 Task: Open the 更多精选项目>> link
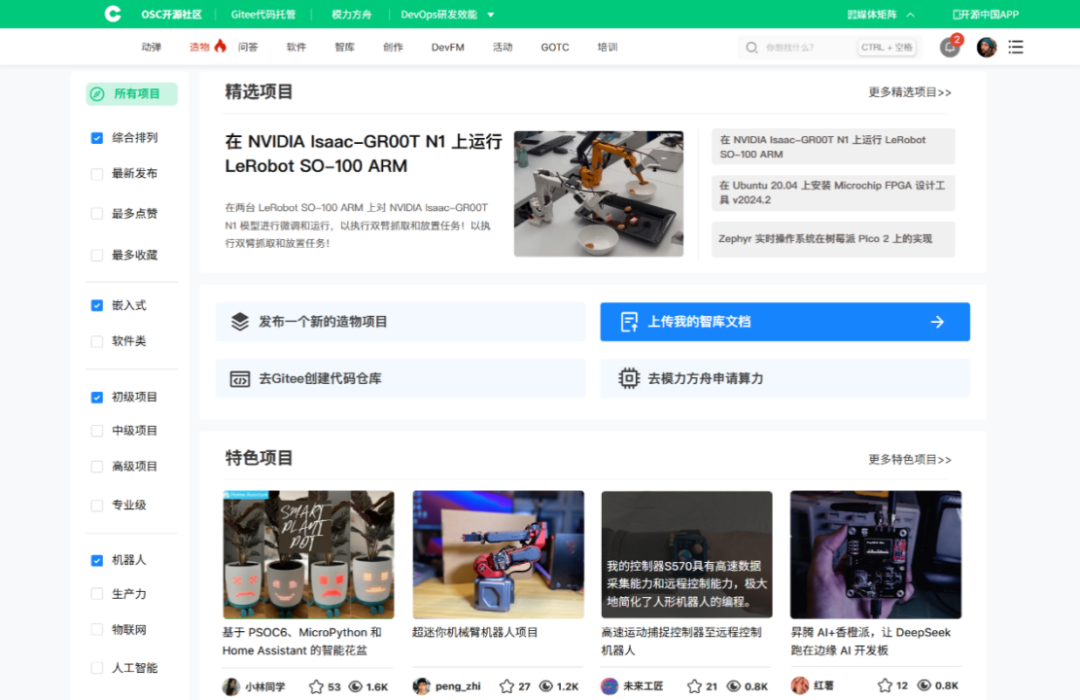point(910,92)
